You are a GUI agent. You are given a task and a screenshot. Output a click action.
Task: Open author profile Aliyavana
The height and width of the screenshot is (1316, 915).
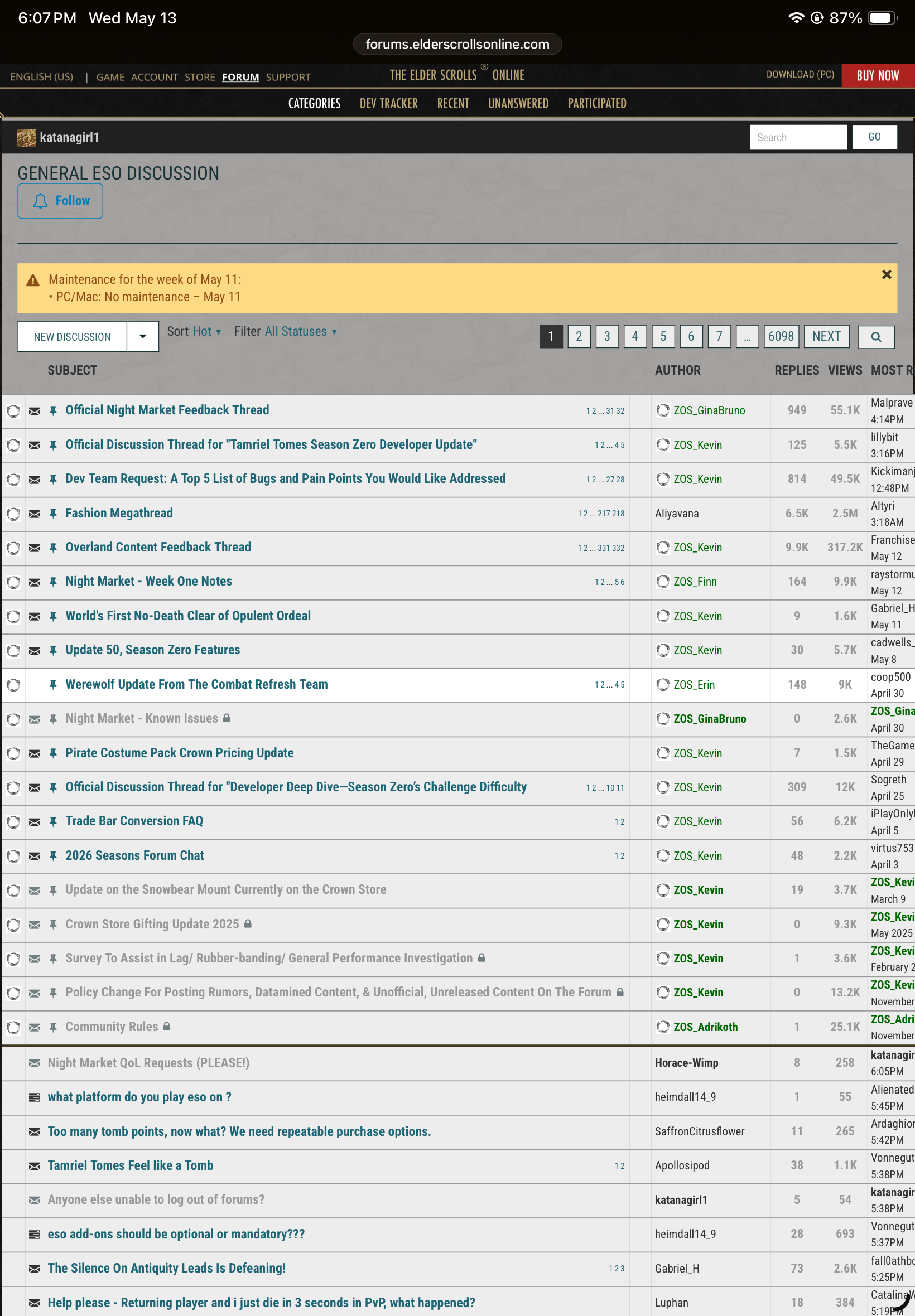(x=677, y=514)
